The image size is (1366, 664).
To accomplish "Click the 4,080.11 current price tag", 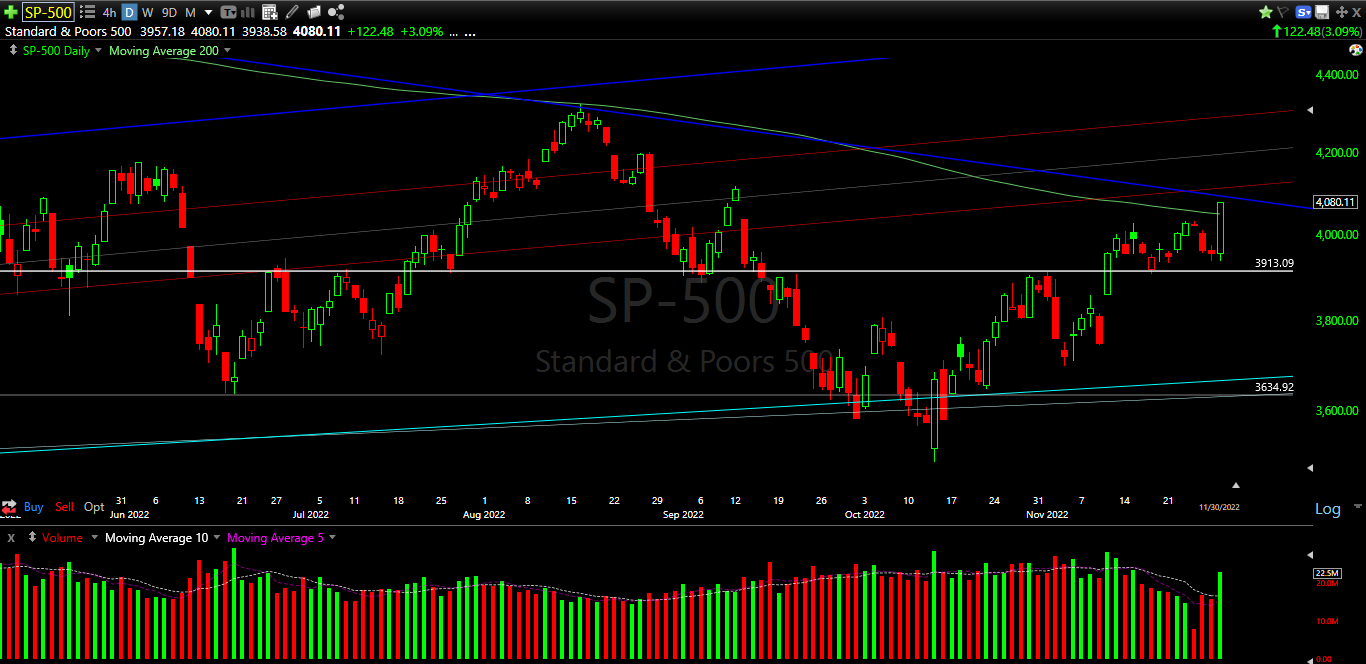I will coord(1335,201).
